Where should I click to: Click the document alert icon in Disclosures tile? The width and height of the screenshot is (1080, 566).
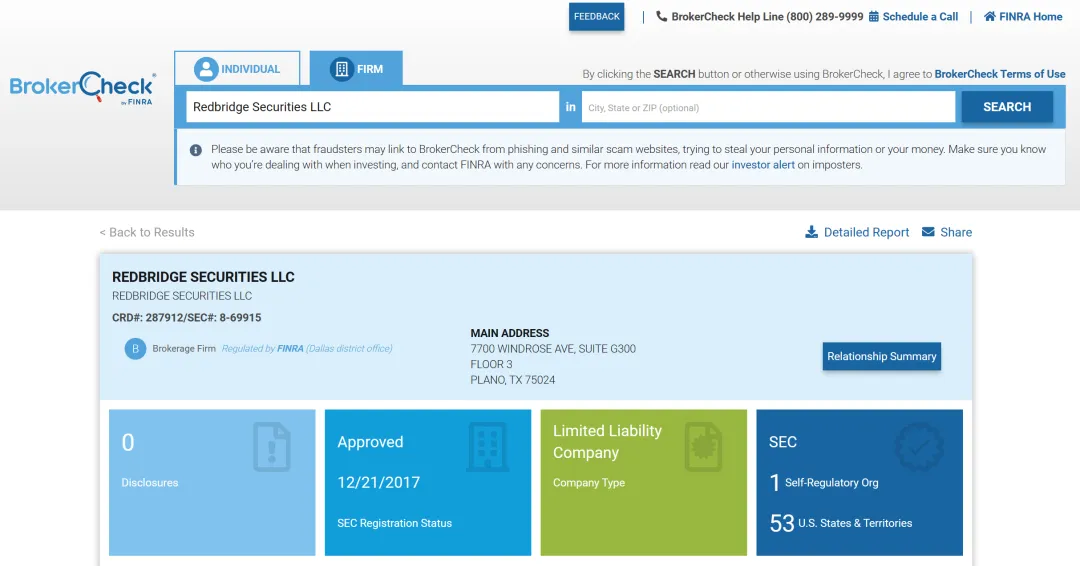click(x=271, y=447)
